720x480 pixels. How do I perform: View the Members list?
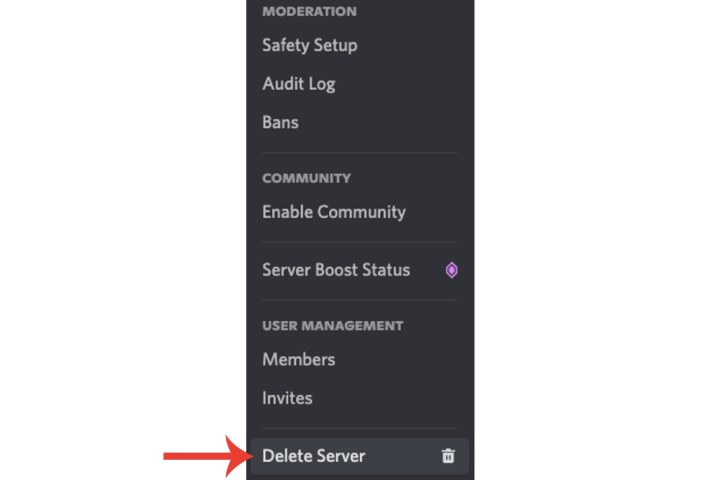point(298,359)
